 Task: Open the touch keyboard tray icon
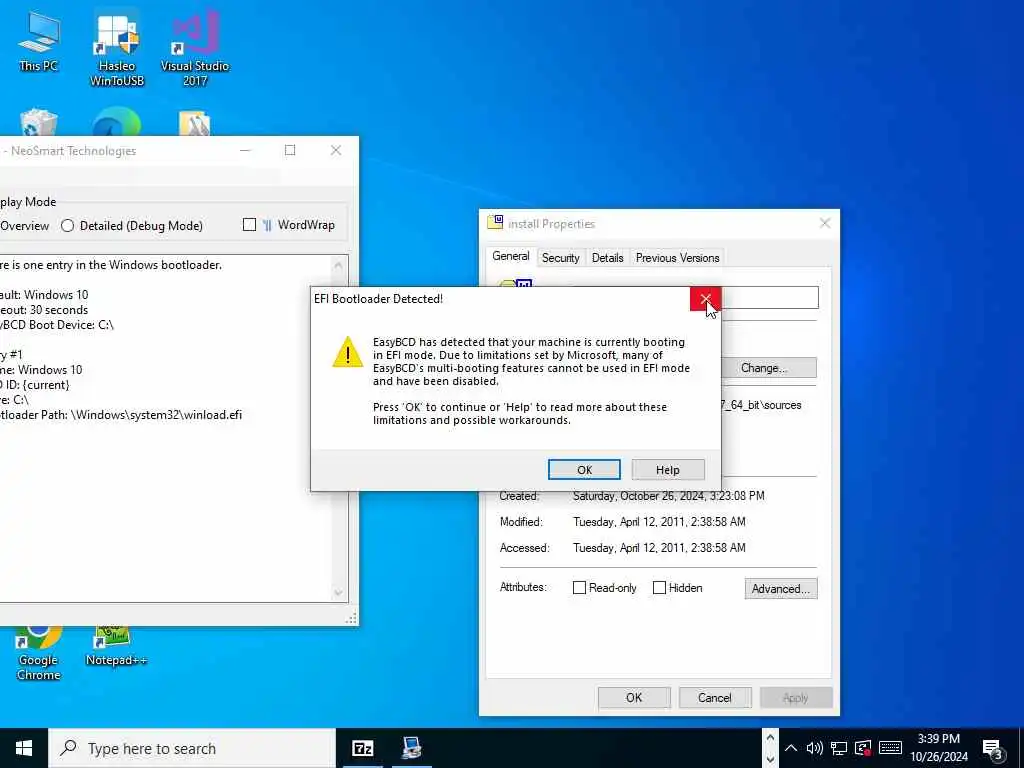(890, 748)
